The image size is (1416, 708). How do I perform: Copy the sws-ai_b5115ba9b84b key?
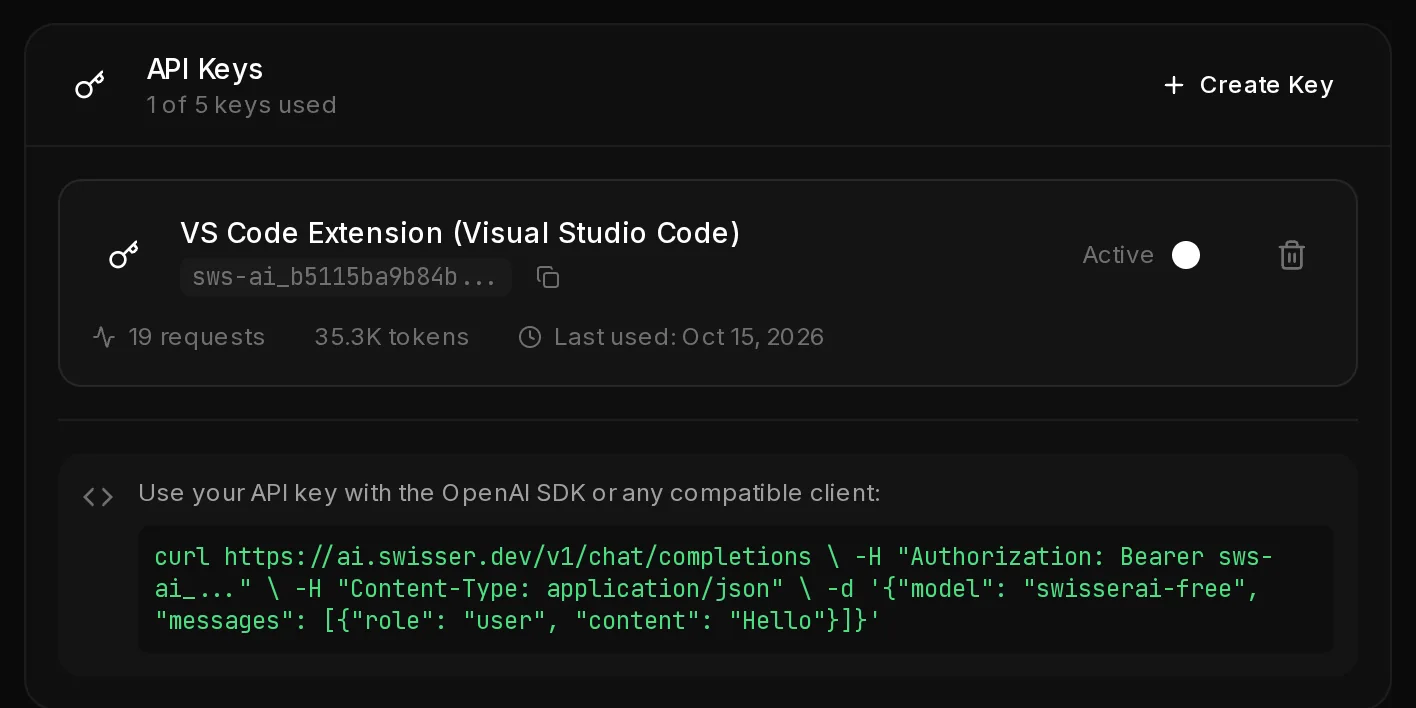click(548, 277)
